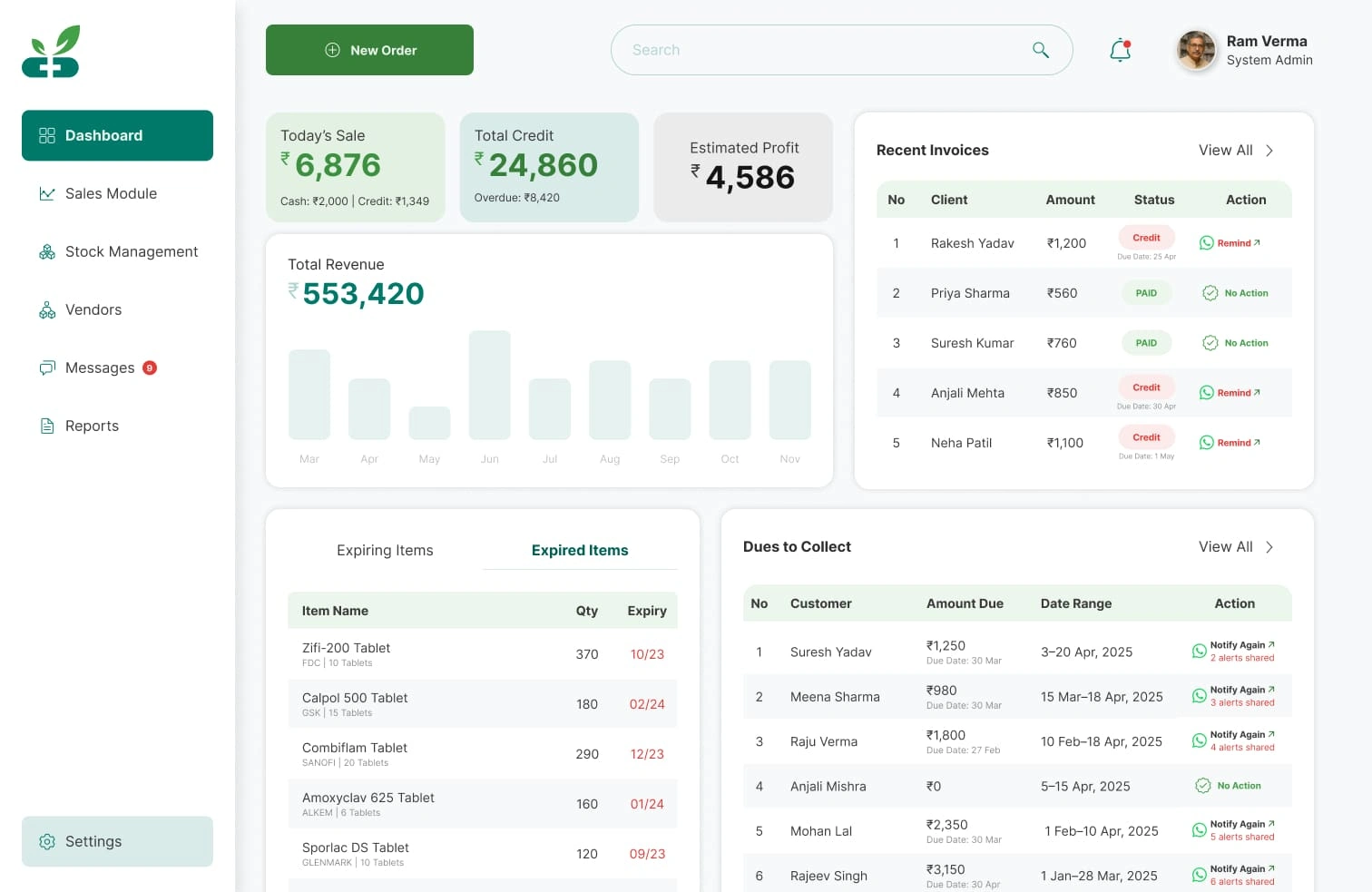Open the Dashboard menu item
Screen dimensions: 1372x892
(x=117, y=135)
